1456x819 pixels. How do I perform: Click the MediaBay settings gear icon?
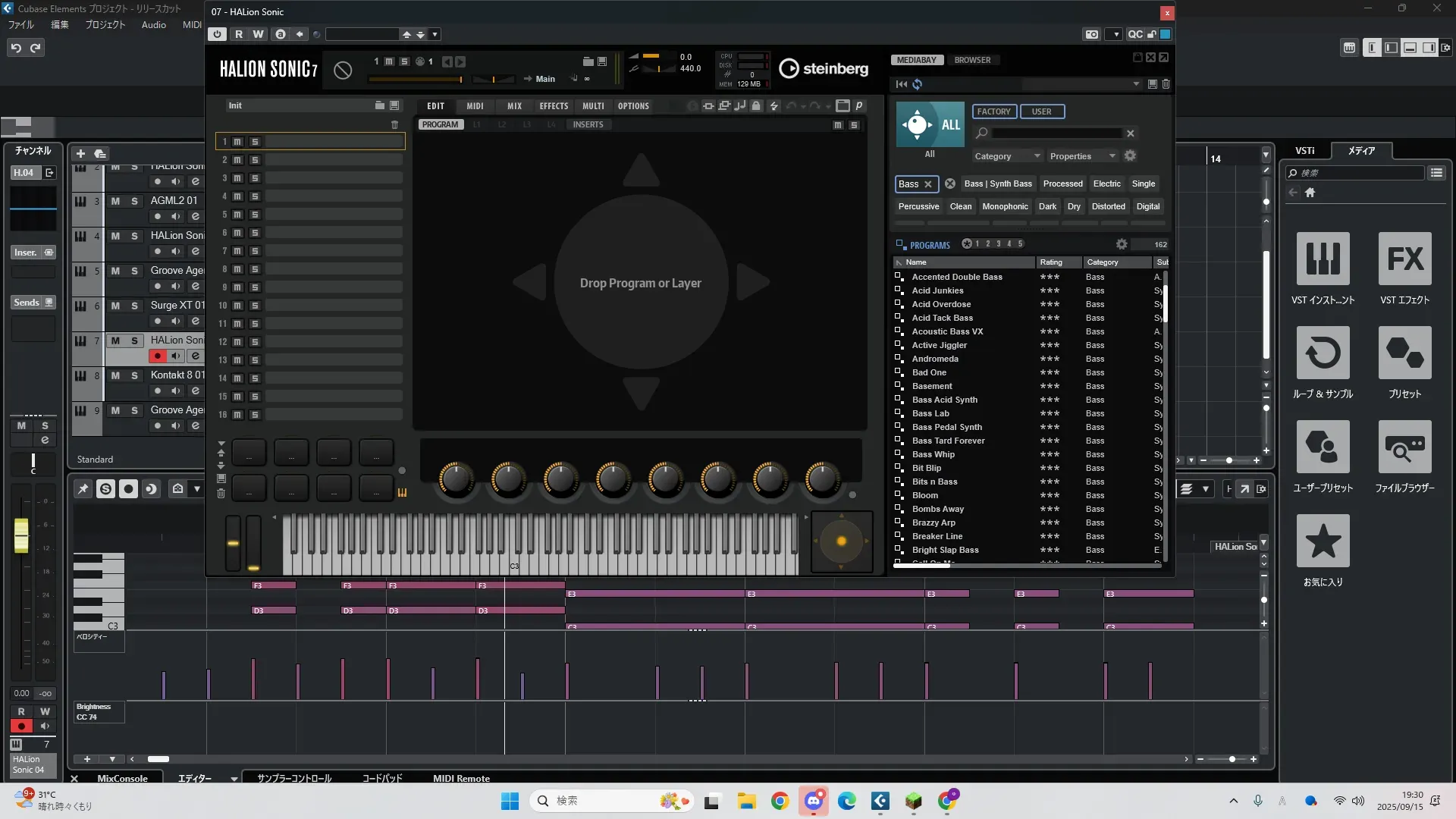point(1130,155)
